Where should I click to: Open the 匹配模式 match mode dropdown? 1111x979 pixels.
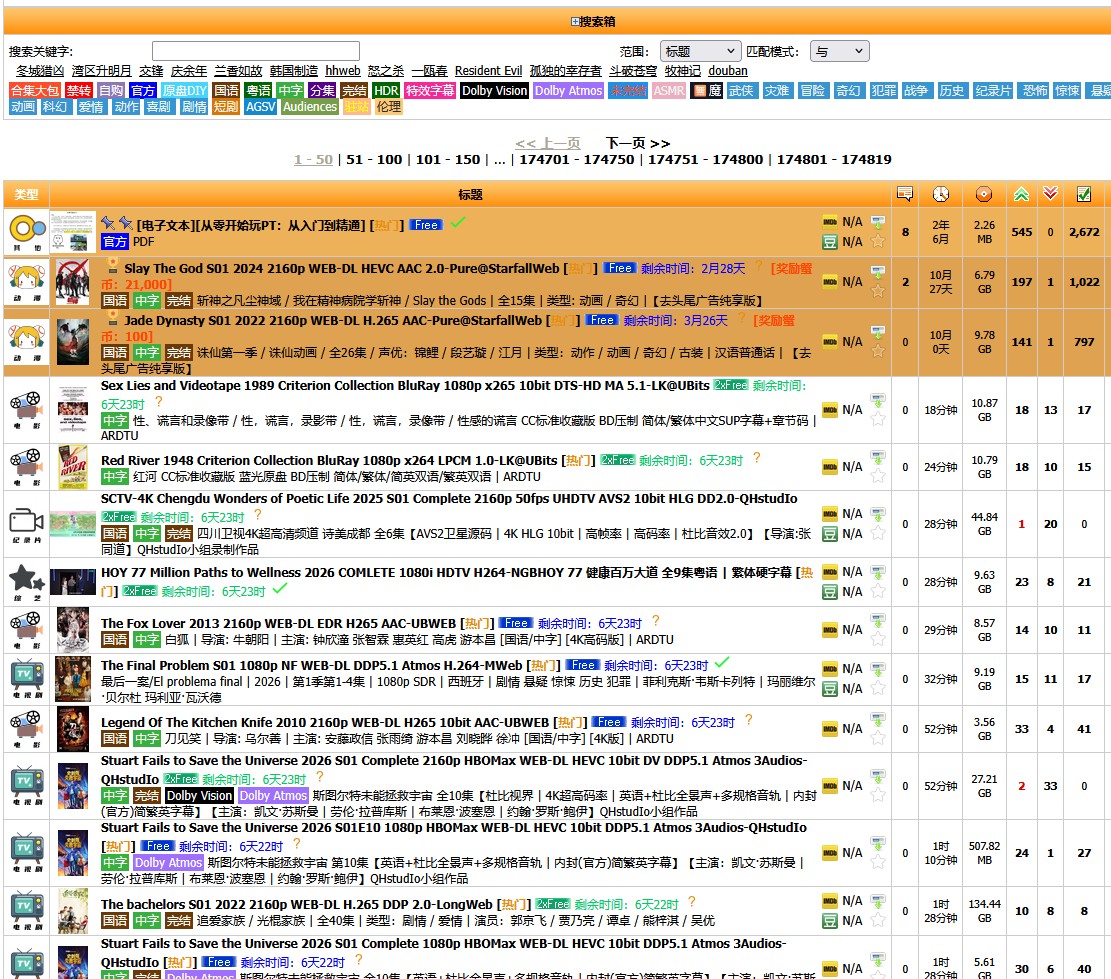tap(840, 51)
